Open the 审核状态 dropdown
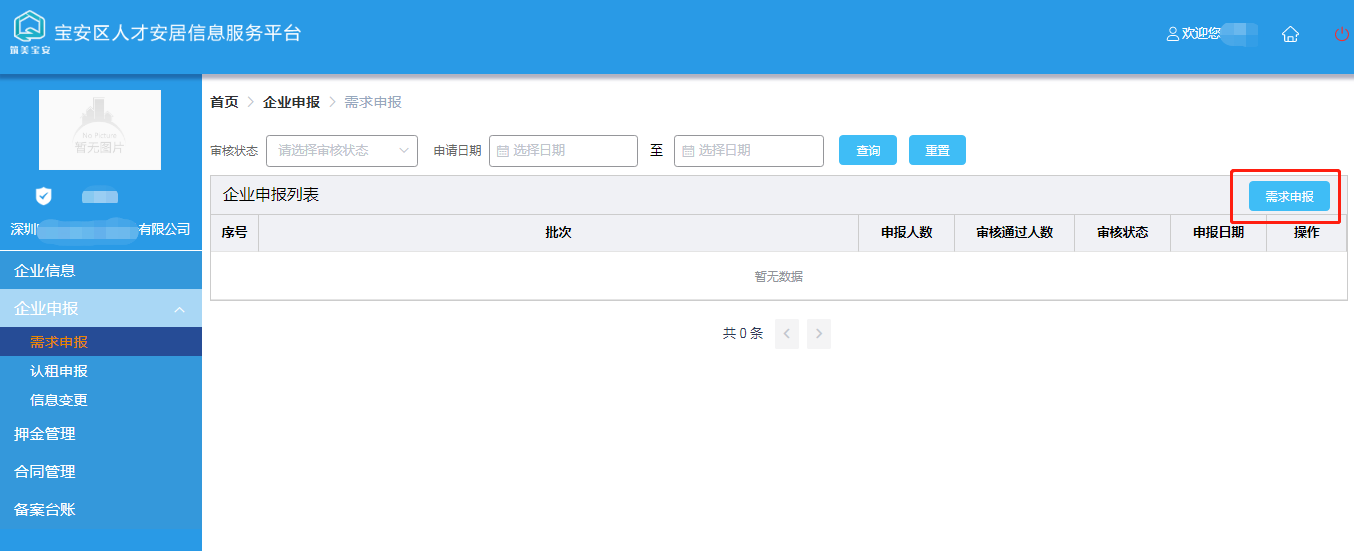The image size is (1354, 551). pos(341,151)
